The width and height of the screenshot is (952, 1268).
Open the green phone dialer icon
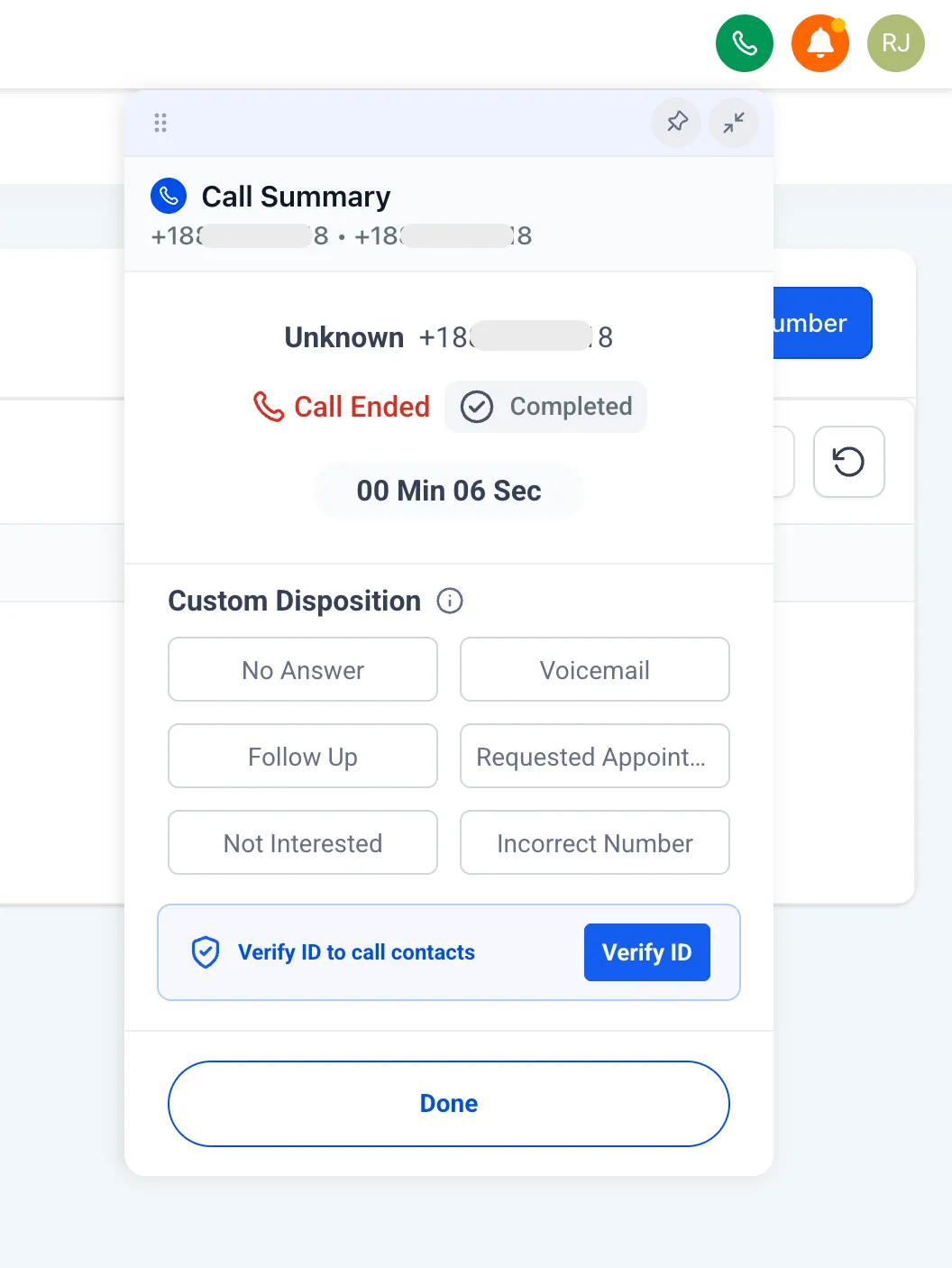[x=744, y=43]
